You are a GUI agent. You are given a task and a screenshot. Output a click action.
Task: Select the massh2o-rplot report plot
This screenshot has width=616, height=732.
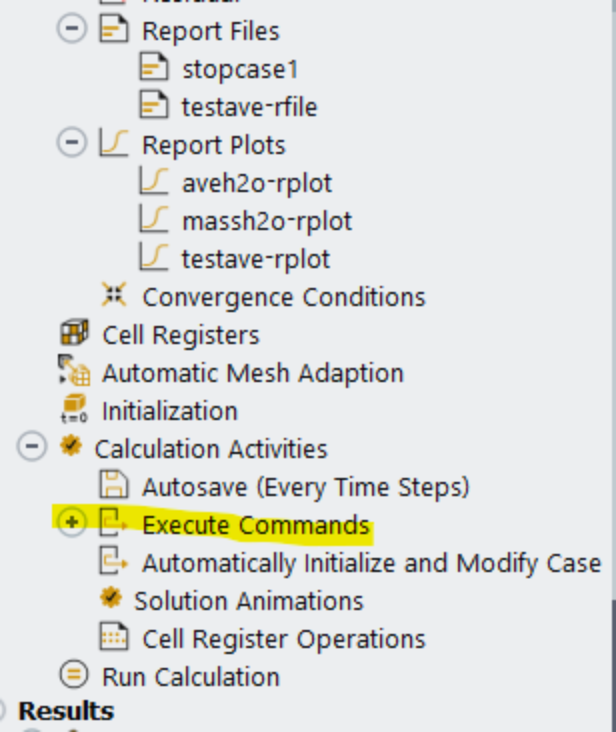point(266,221)
